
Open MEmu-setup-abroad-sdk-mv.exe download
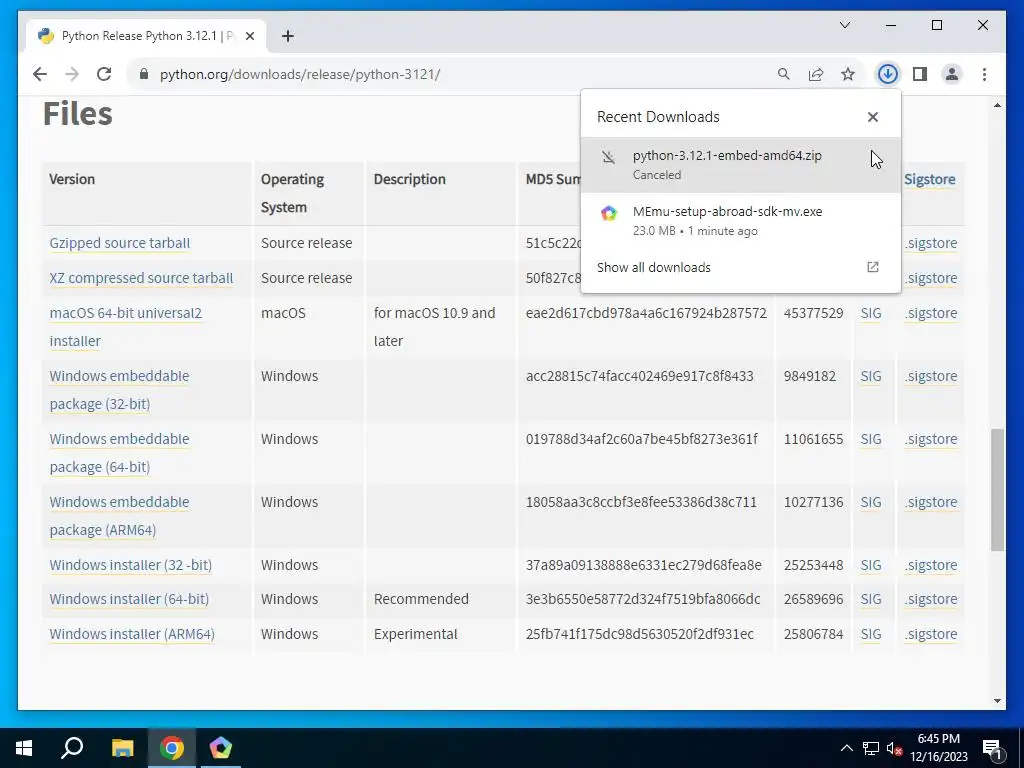(x=741, y=221)
